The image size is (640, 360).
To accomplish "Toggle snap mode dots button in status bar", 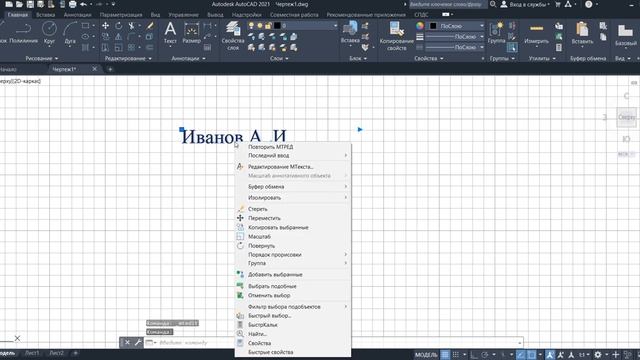I will pyautogui.click(x=456, y=355).
